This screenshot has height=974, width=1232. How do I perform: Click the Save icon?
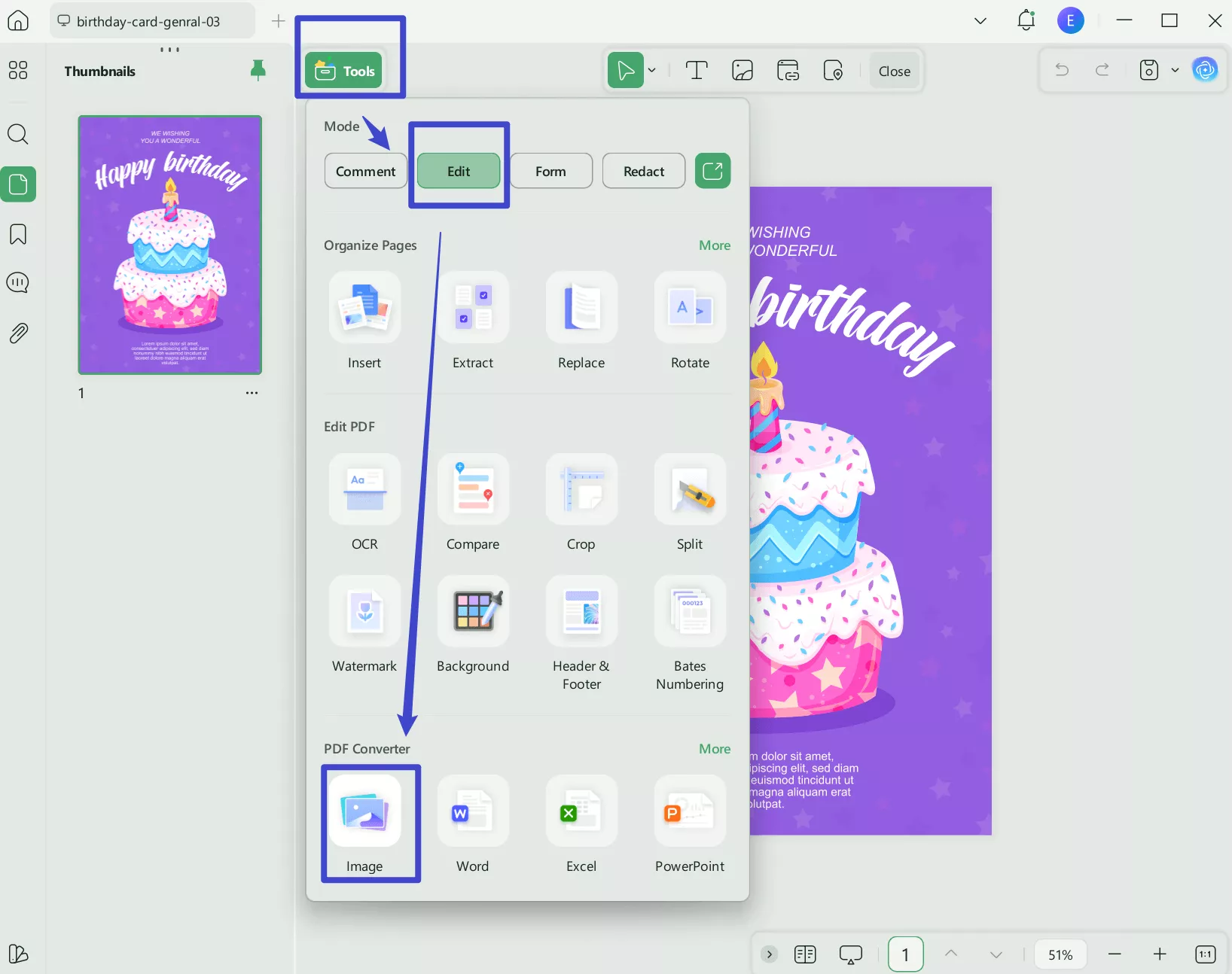click(1148, 70)
